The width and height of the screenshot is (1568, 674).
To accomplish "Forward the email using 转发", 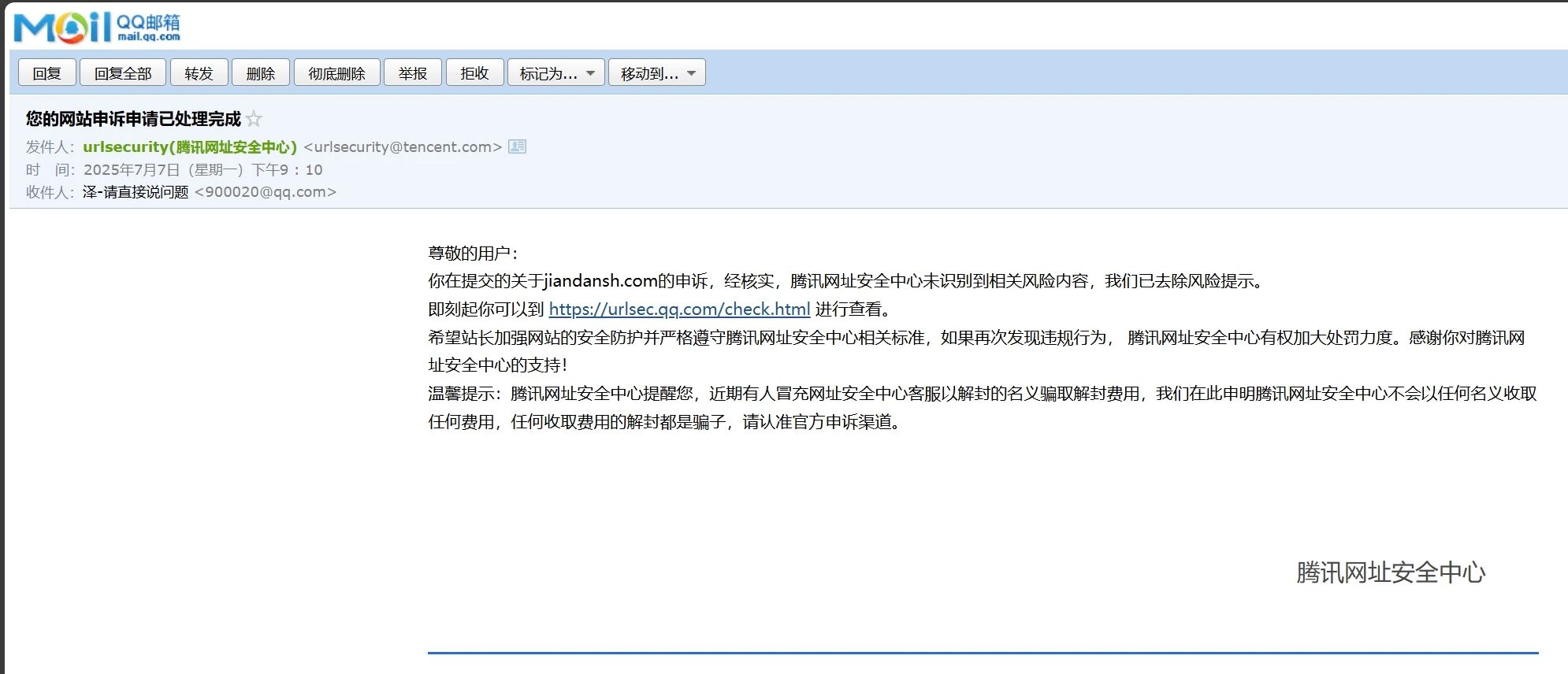I will click(199, 72).
